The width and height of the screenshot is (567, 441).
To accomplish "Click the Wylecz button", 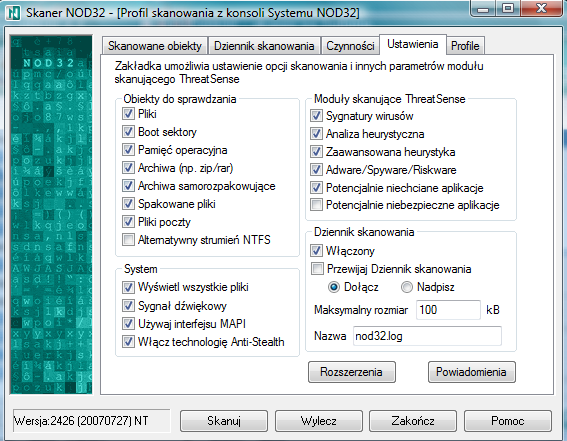I will (319, 421).
